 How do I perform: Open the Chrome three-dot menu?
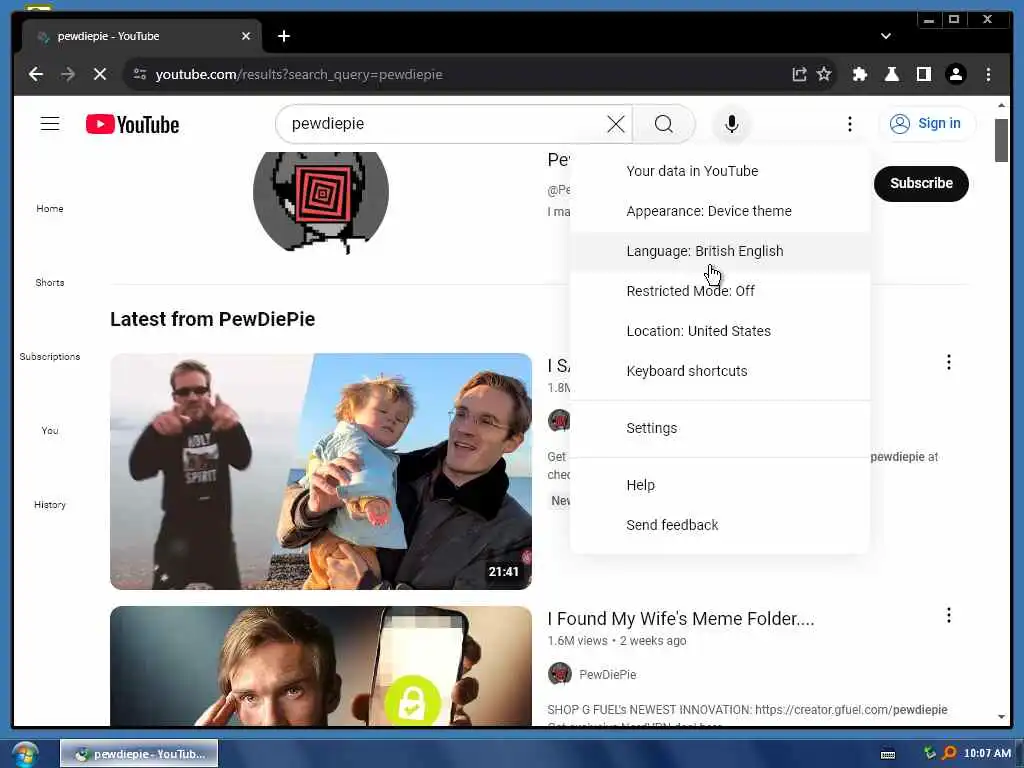[988, 74]
